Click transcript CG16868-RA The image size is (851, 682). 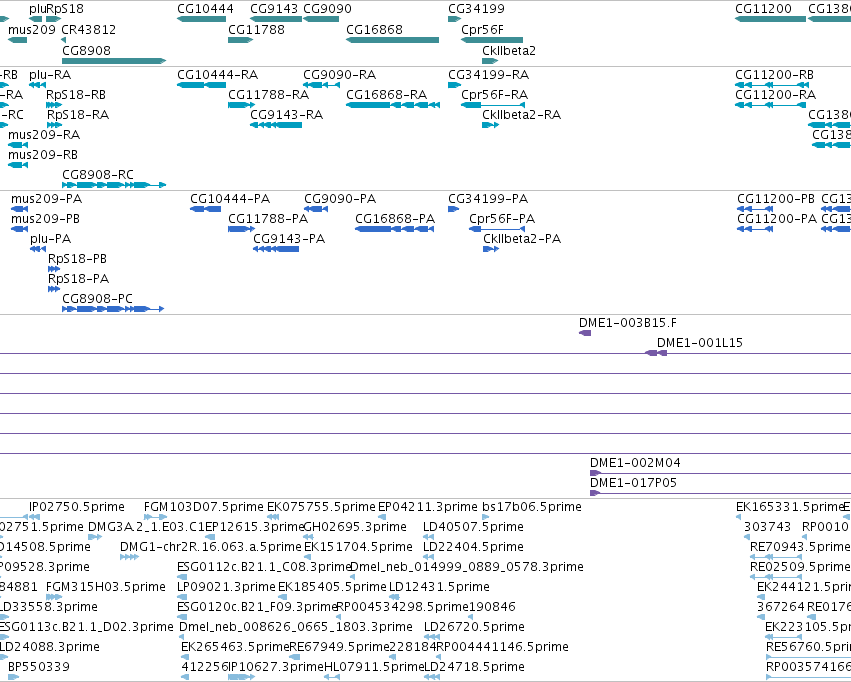point(386,94)
